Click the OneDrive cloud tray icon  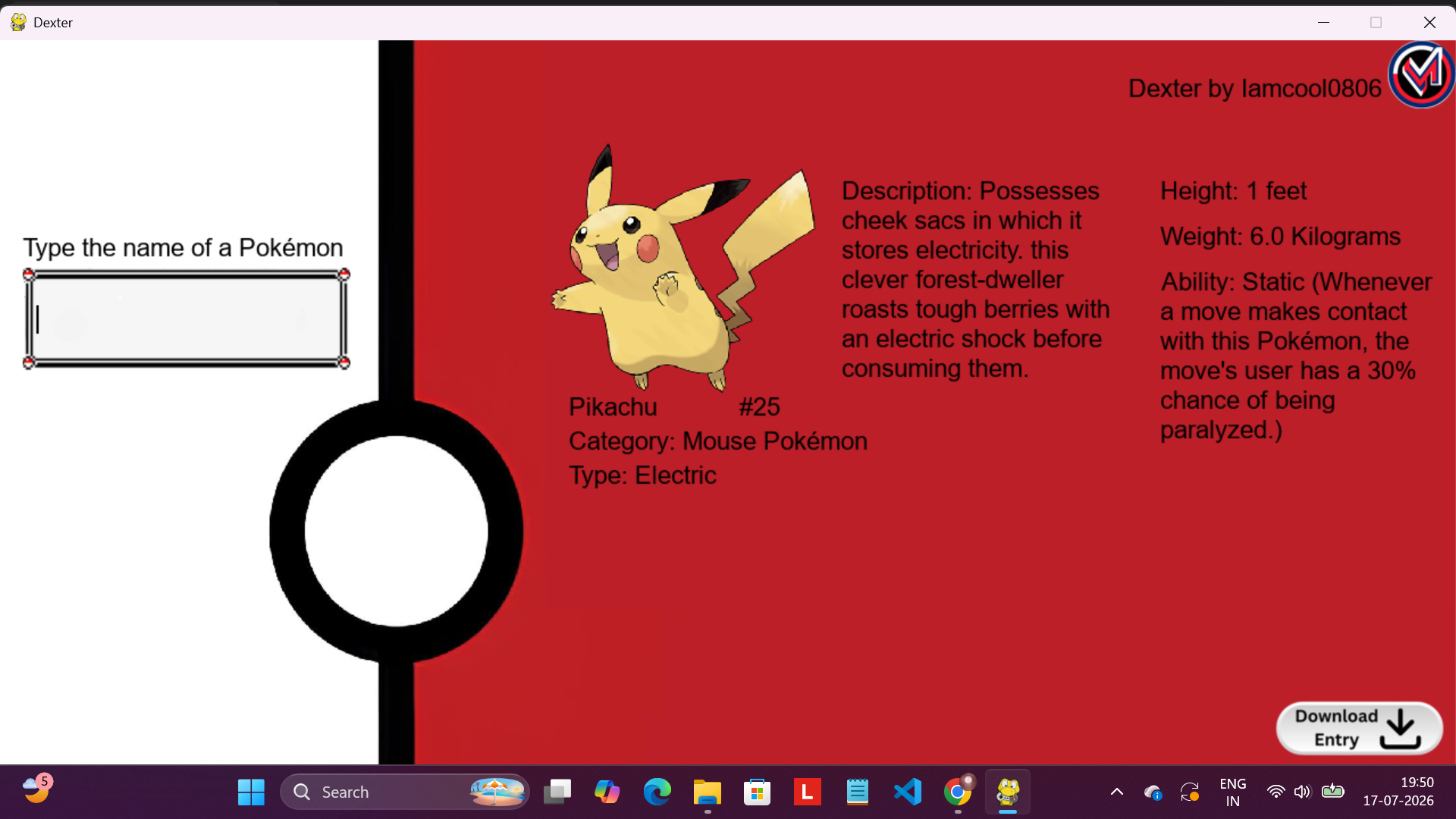tap(1153, 792)
